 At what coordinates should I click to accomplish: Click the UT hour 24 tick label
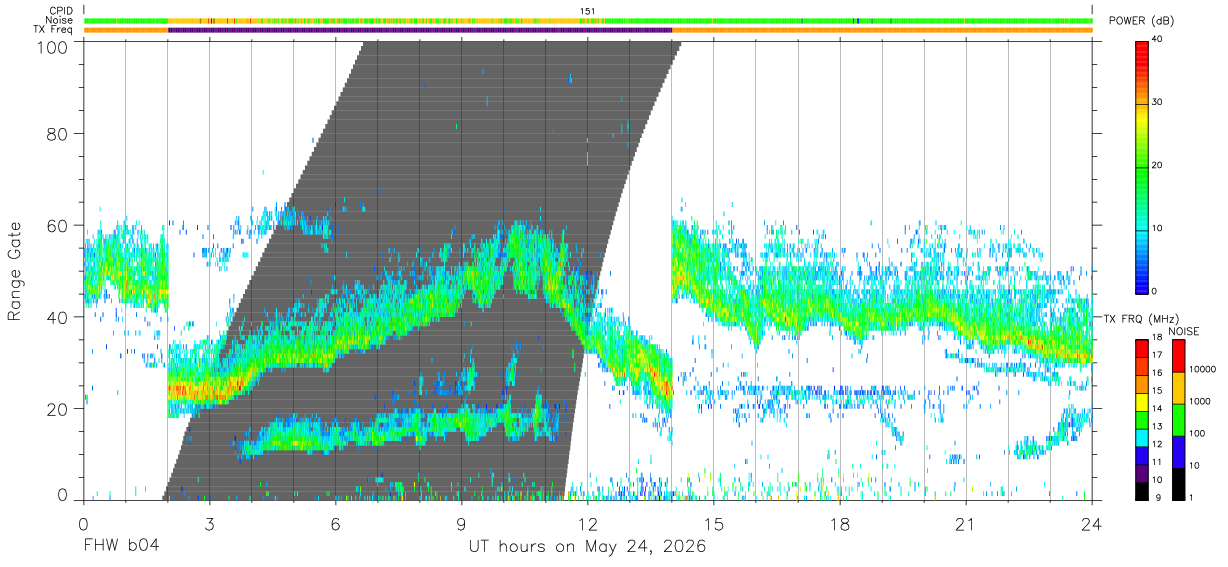(1092, 523)
